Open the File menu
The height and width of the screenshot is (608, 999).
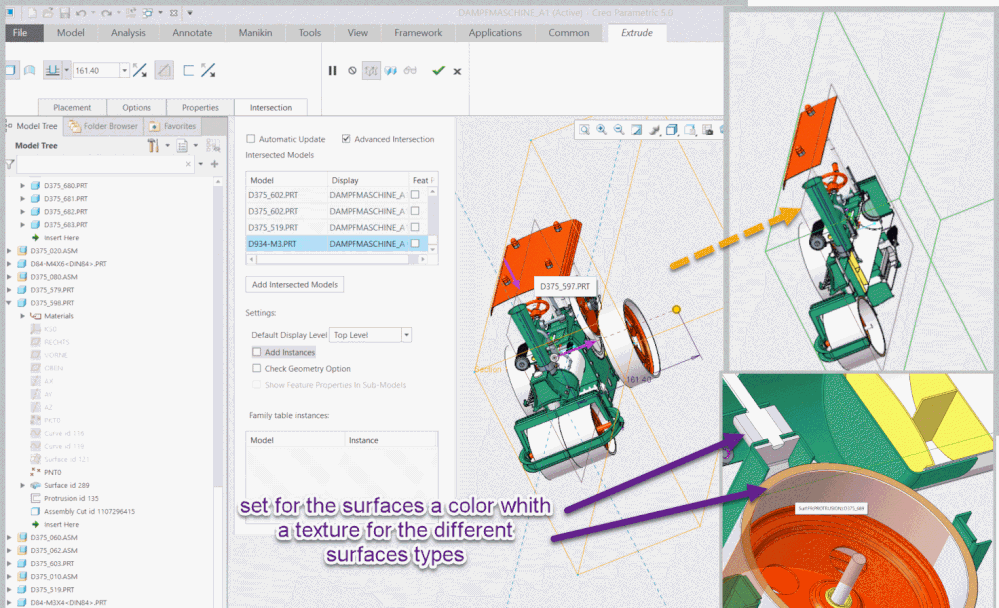[20, 33]
